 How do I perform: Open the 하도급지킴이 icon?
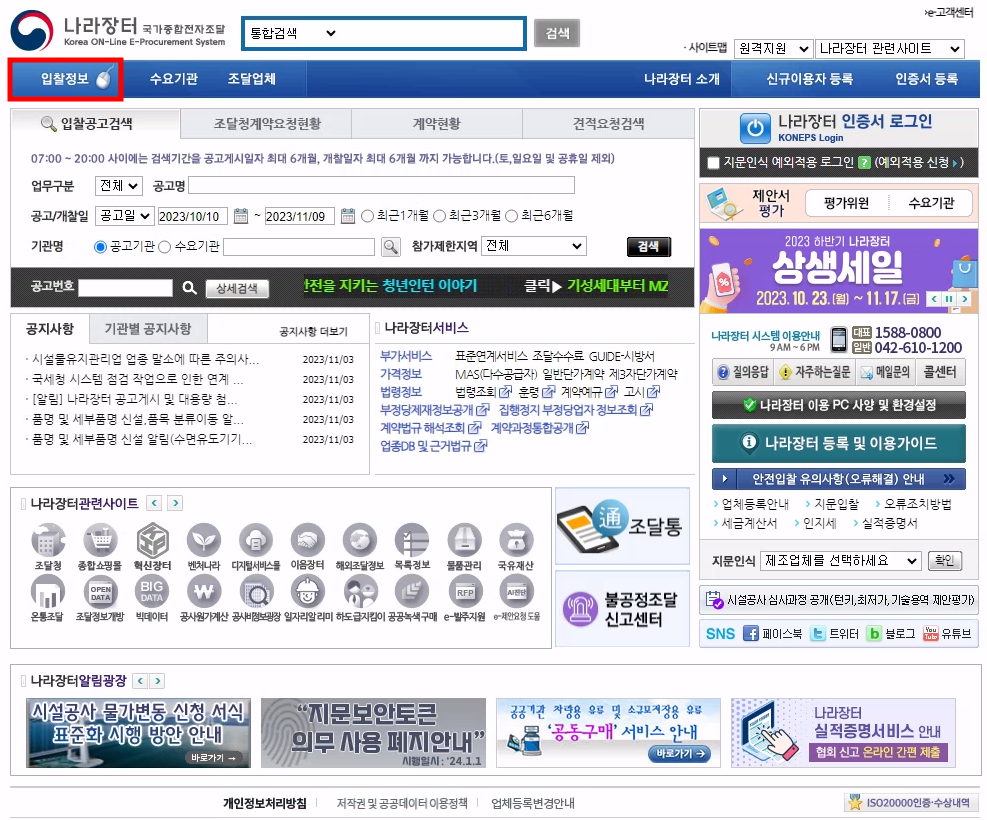(x=360, y=593)
